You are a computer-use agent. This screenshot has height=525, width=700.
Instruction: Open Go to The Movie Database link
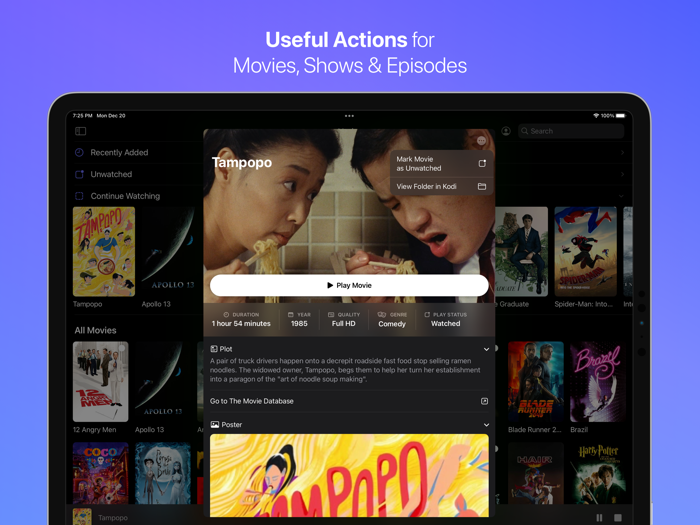click(x=349, y=401)
